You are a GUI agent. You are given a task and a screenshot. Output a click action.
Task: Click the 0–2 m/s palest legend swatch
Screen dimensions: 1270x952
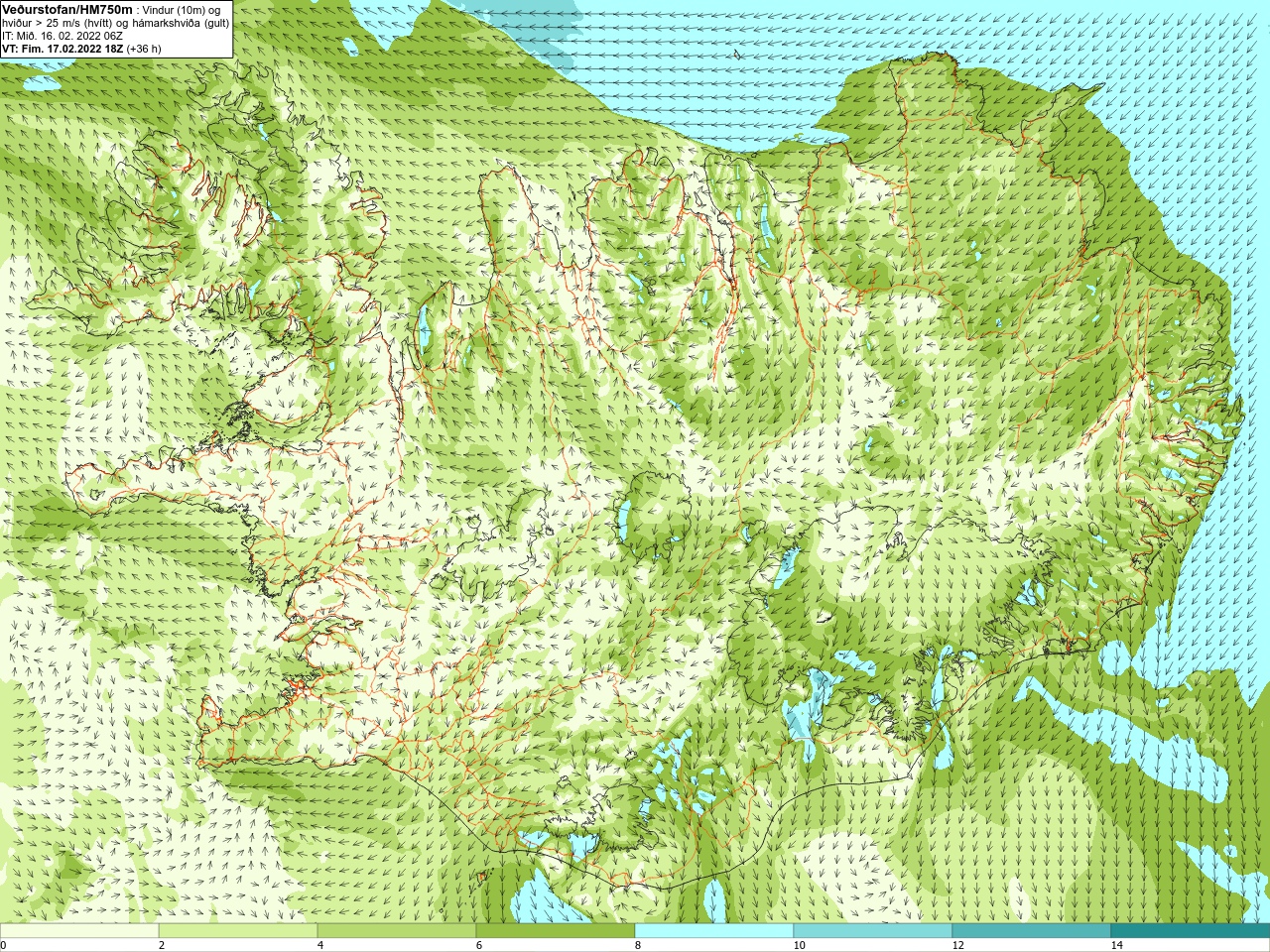(x=79, y=931)
